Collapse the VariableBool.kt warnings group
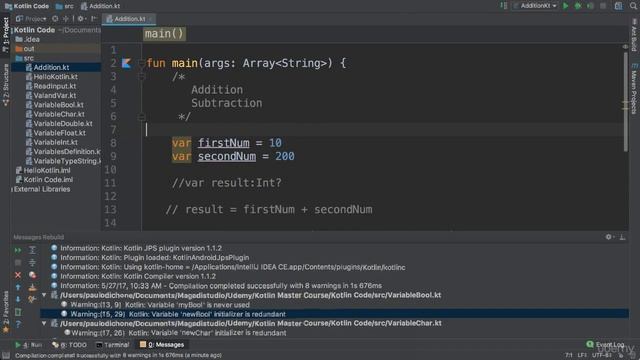The width and height of the screenshot is (640, 360). point(44,295)
